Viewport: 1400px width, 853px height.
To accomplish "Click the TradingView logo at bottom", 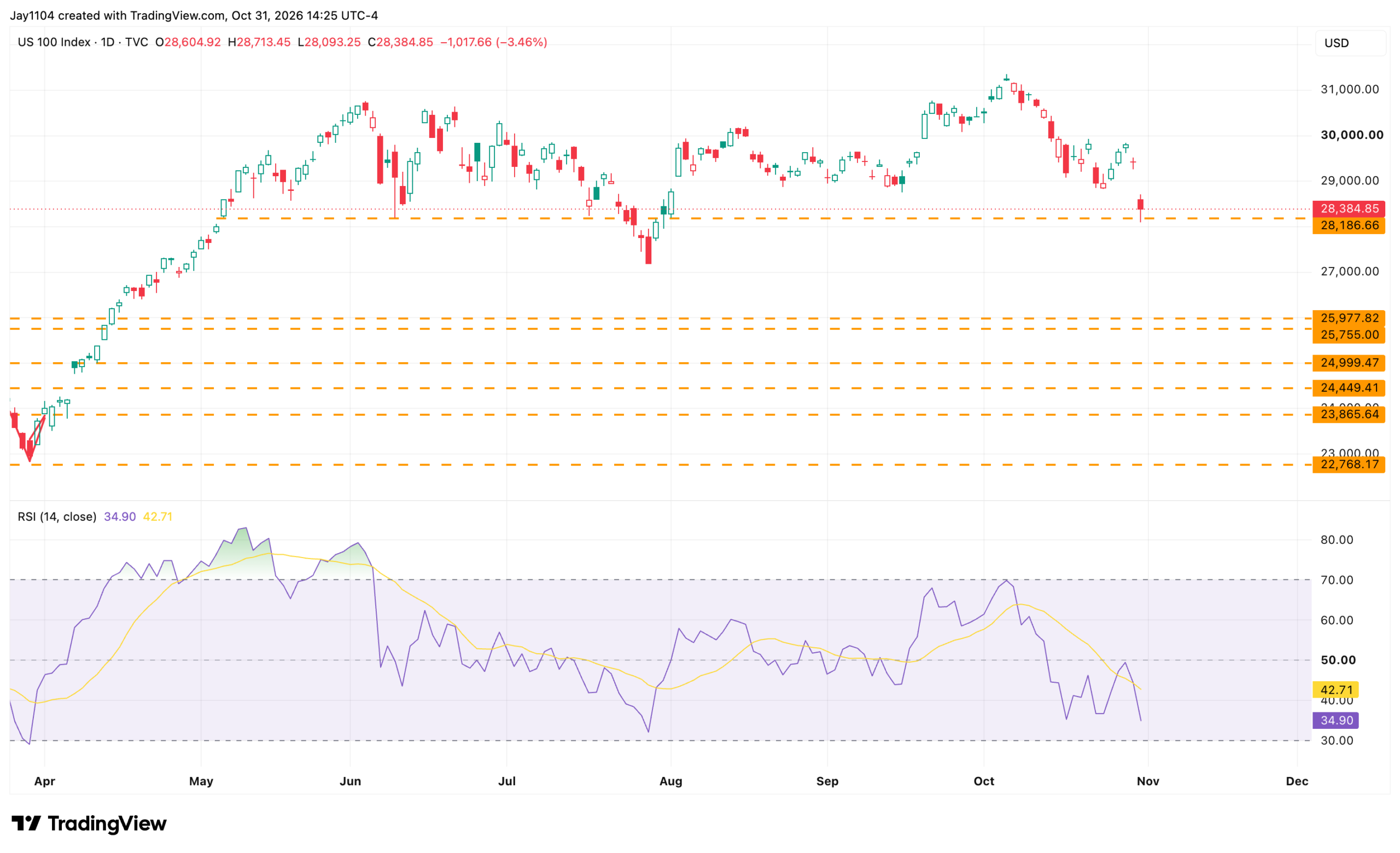I will (89, 823).
